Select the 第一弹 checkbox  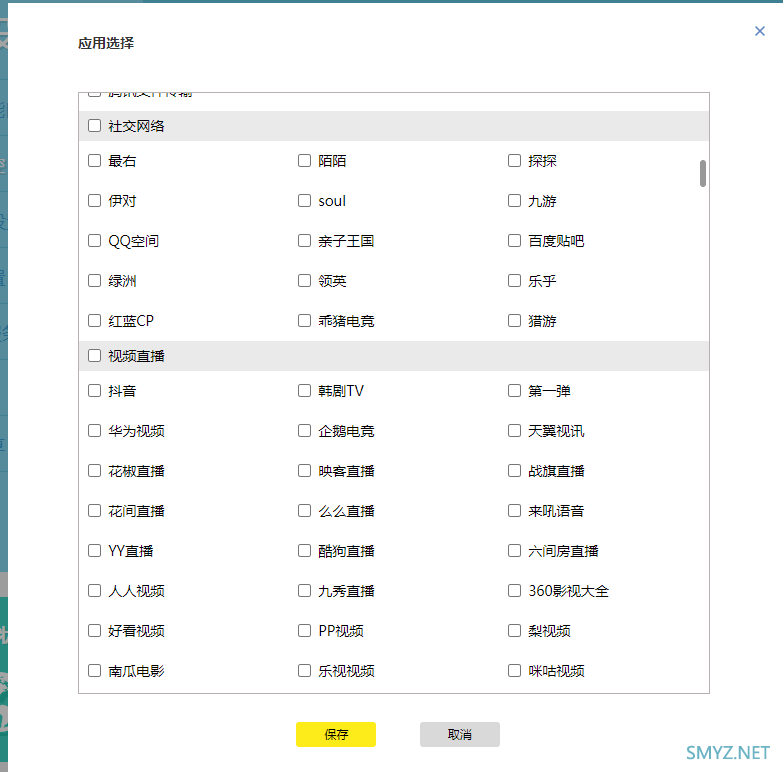[x=514, y=390]
